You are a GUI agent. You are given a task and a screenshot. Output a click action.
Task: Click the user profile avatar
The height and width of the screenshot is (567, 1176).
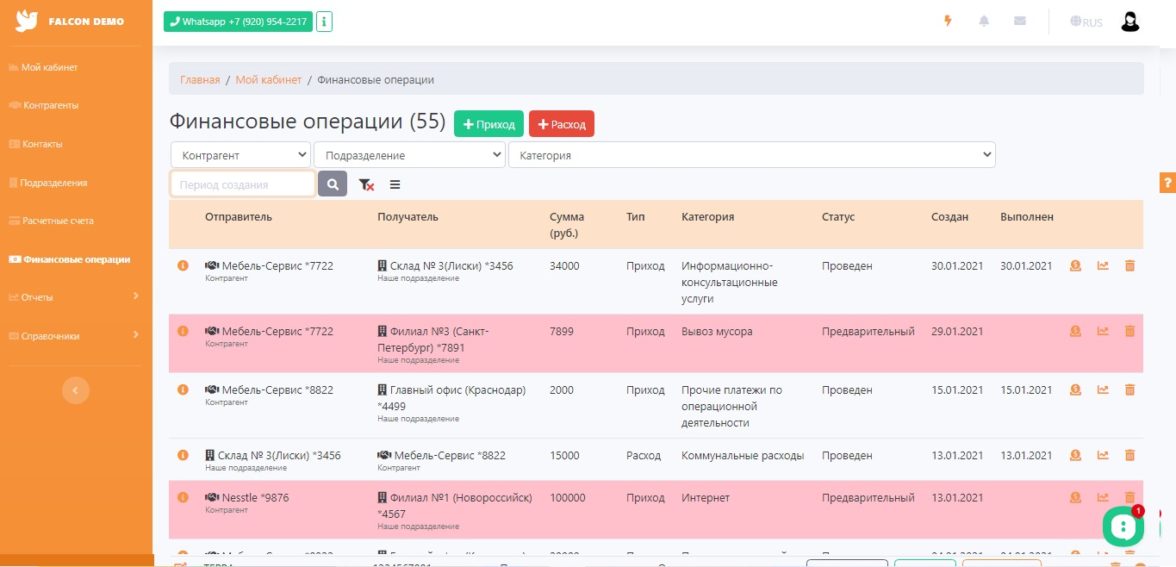point(1130,21)
